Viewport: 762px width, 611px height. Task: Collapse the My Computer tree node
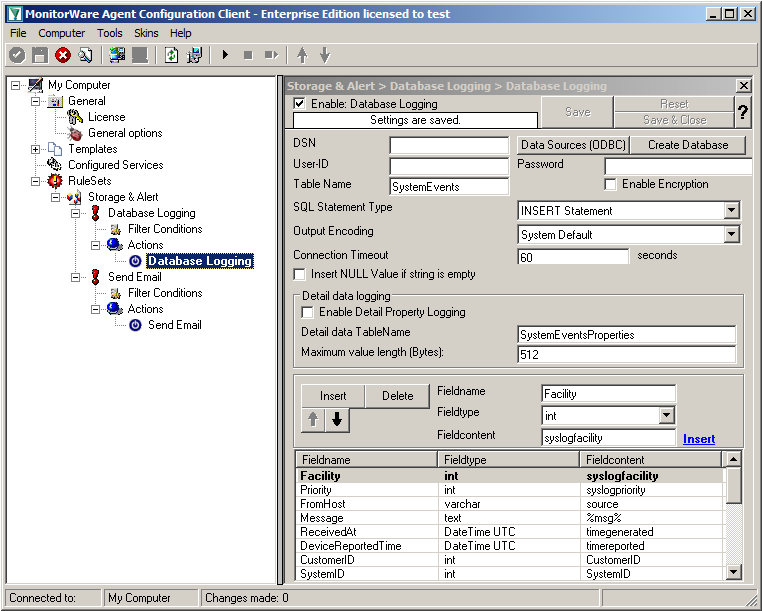pos(16,86)
